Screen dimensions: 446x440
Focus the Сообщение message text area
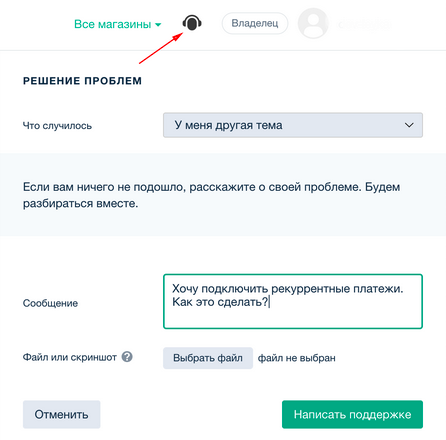pyautogui.click(x=293, y=301)
